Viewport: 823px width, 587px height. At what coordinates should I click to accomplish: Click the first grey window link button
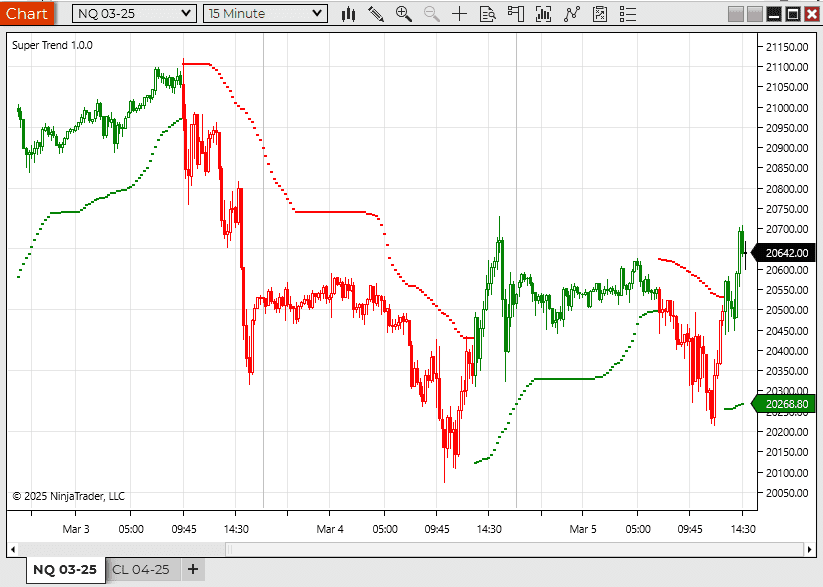[x=736, y=14]
